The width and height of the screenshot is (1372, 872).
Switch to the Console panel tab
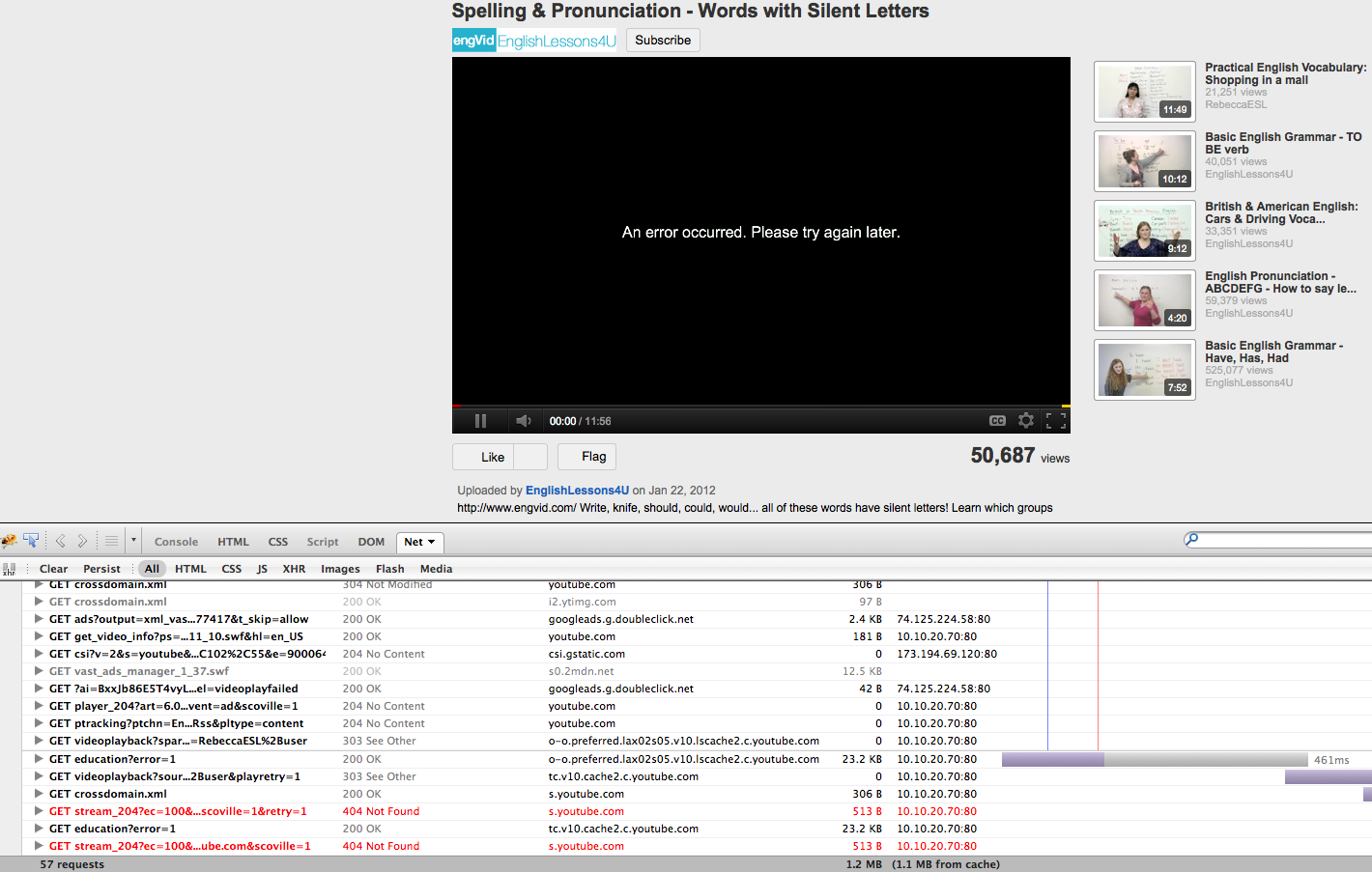pyautogui.click(x=176, y=542)
